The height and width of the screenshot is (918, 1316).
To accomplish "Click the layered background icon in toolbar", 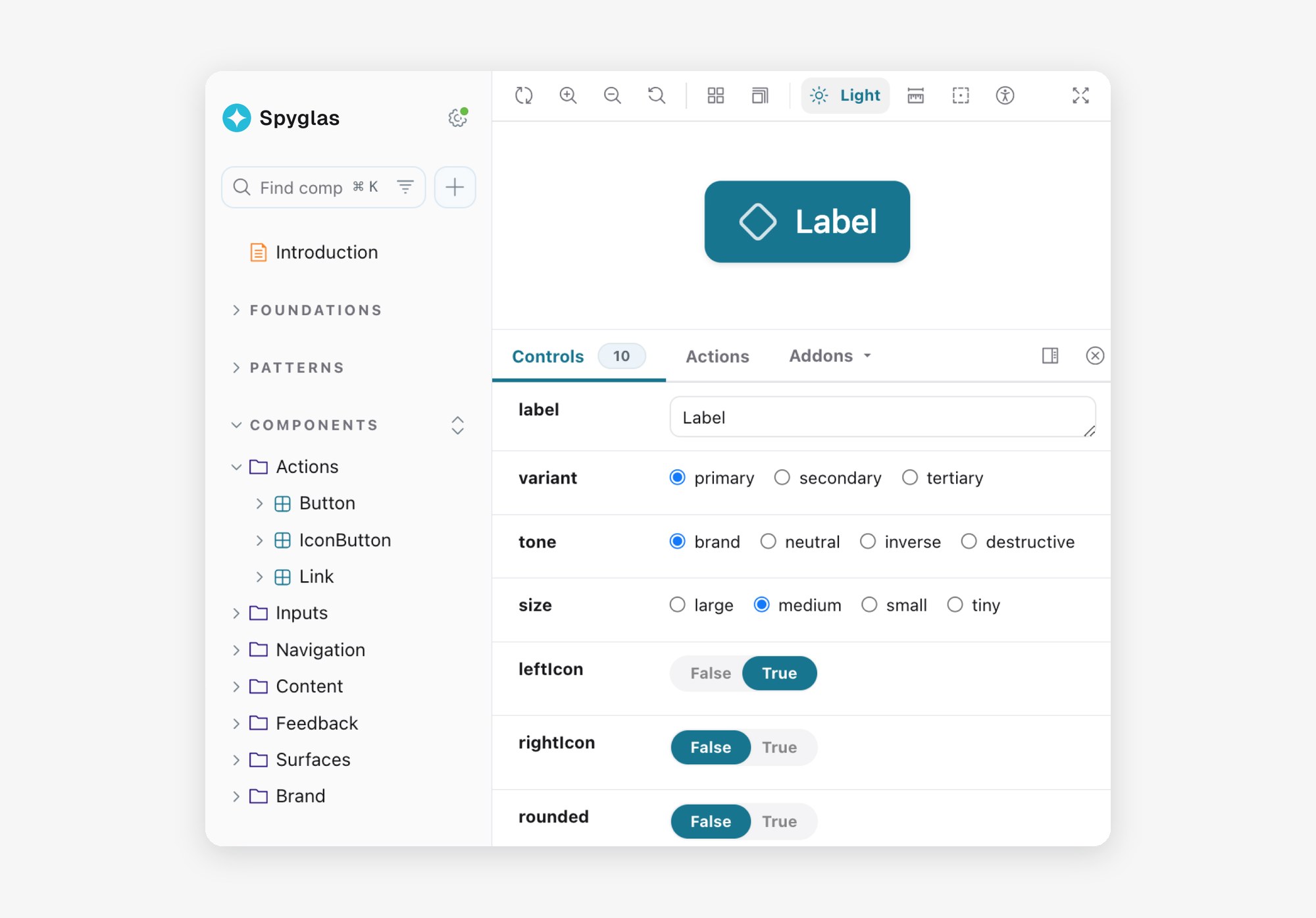I will click(760, 95).
